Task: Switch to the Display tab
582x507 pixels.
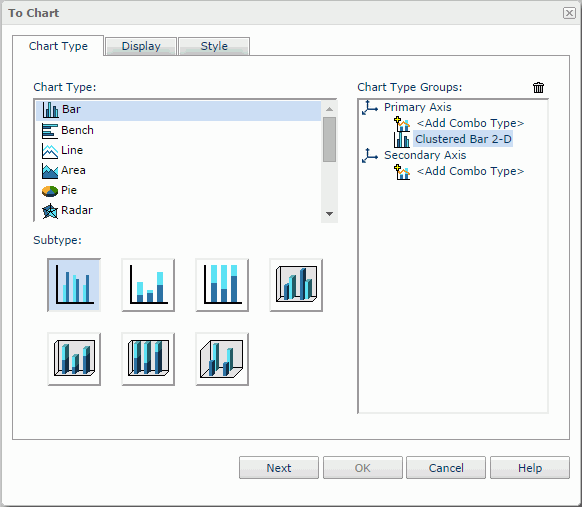Action: 141,46
